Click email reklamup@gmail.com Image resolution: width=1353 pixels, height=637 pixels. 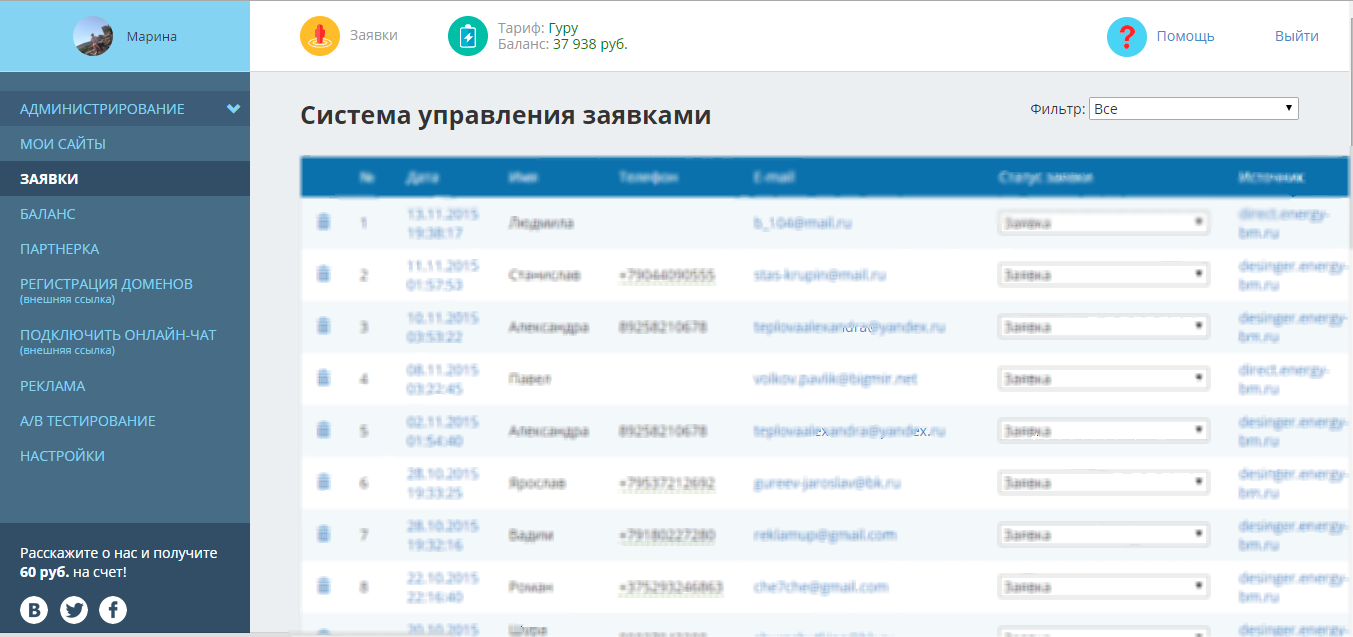tap(825, 535)
